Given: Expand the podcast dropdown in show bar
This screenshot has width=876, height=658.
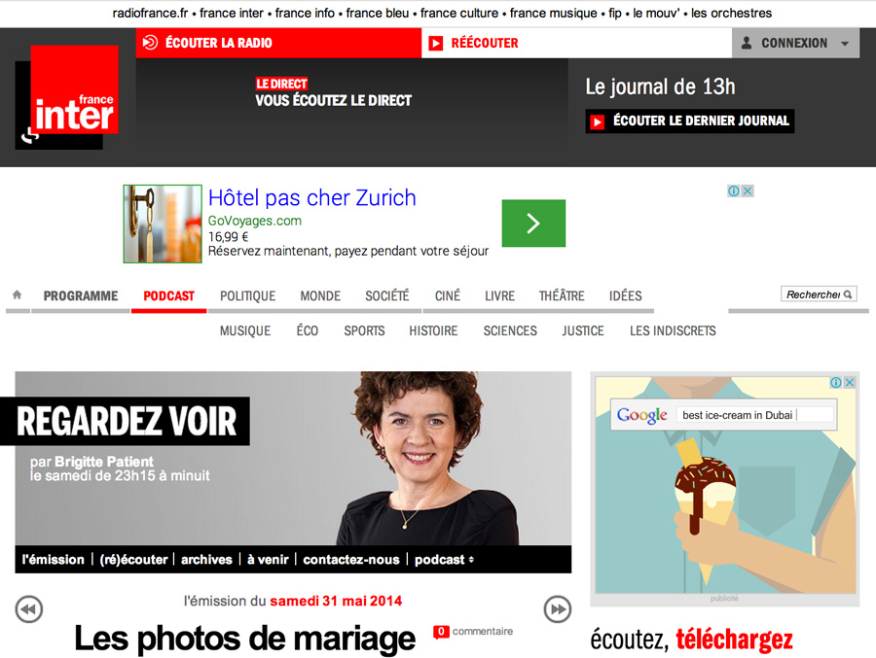Looking at the screenshot, I should (x=472, y=560).
